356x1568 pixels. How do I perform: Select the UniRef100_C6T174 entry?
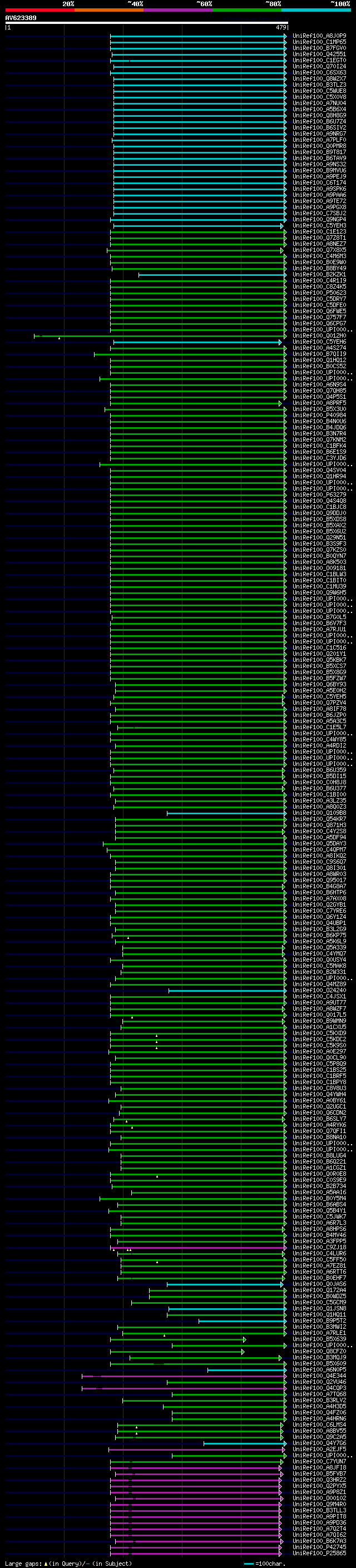(x=319, y=182)
